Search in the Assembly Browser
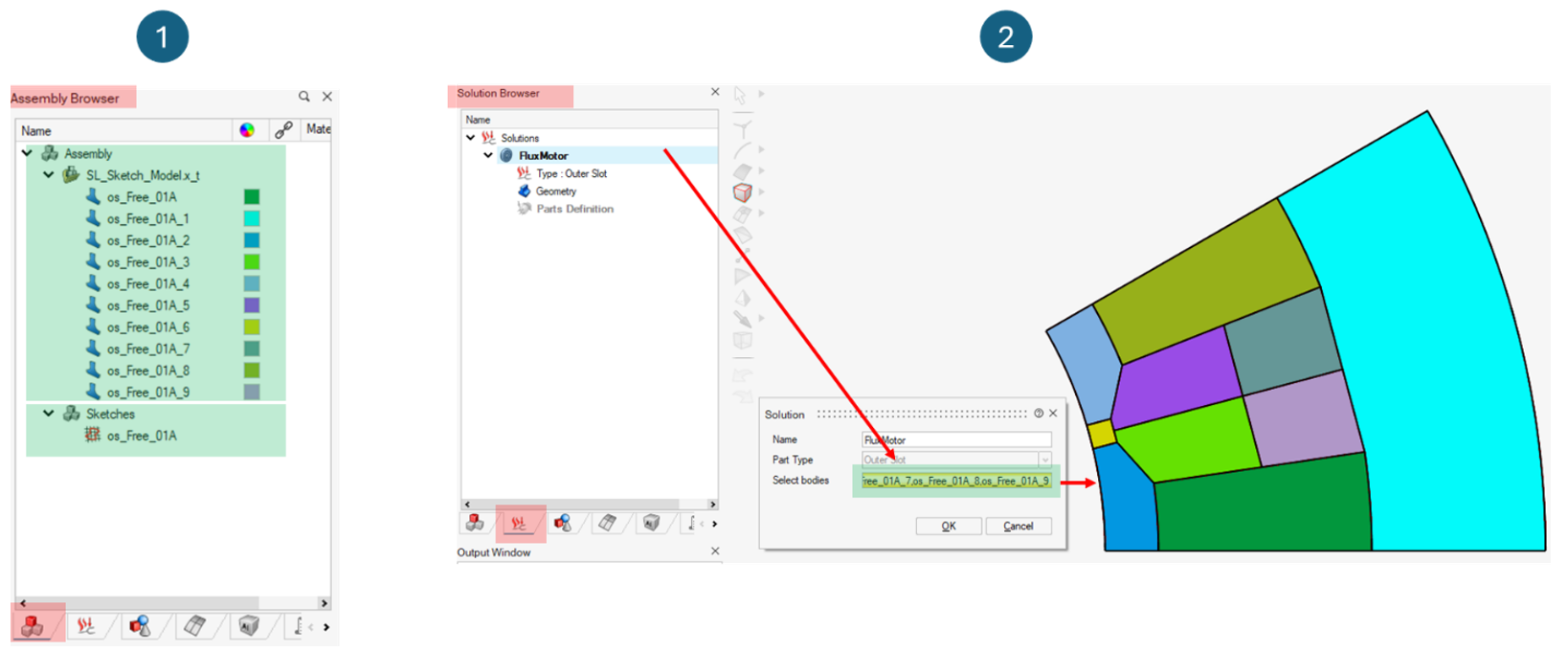This screenshot has width=1568, height=652. 303,97
